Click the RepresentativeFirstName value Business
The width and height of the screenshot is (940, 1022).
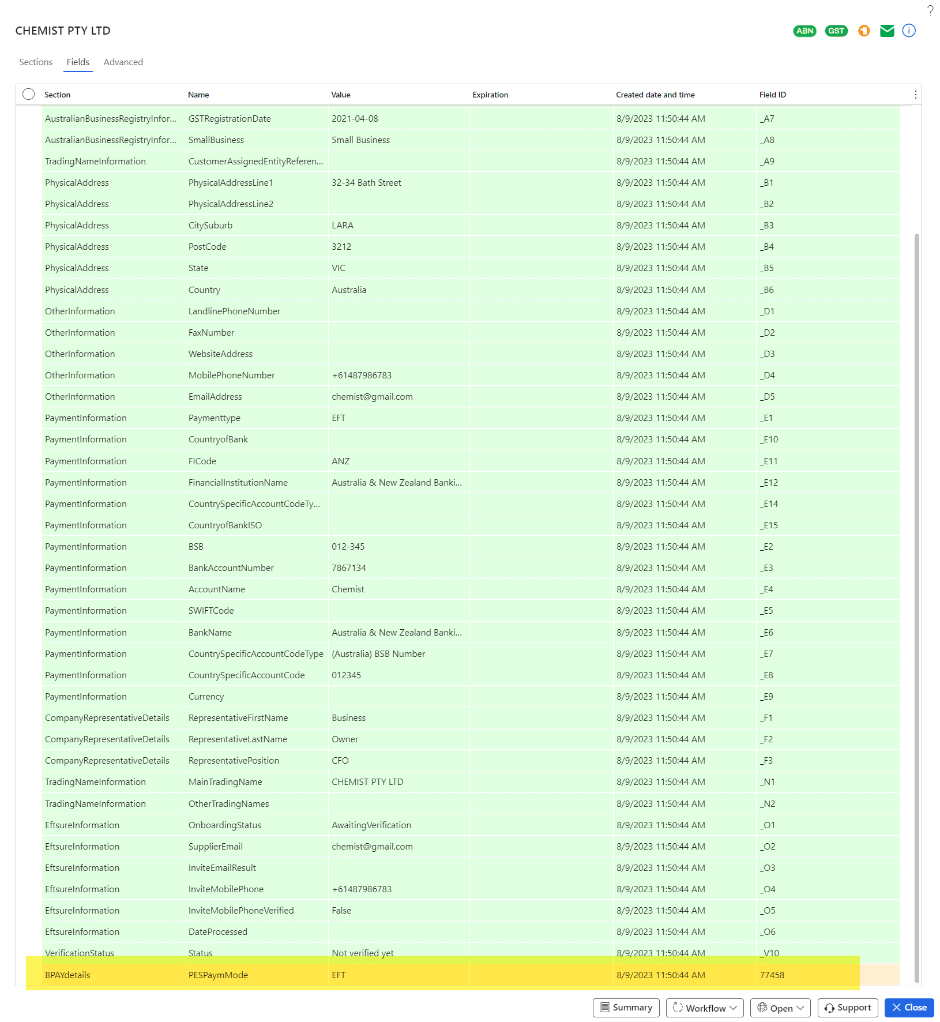coord(349,718)
